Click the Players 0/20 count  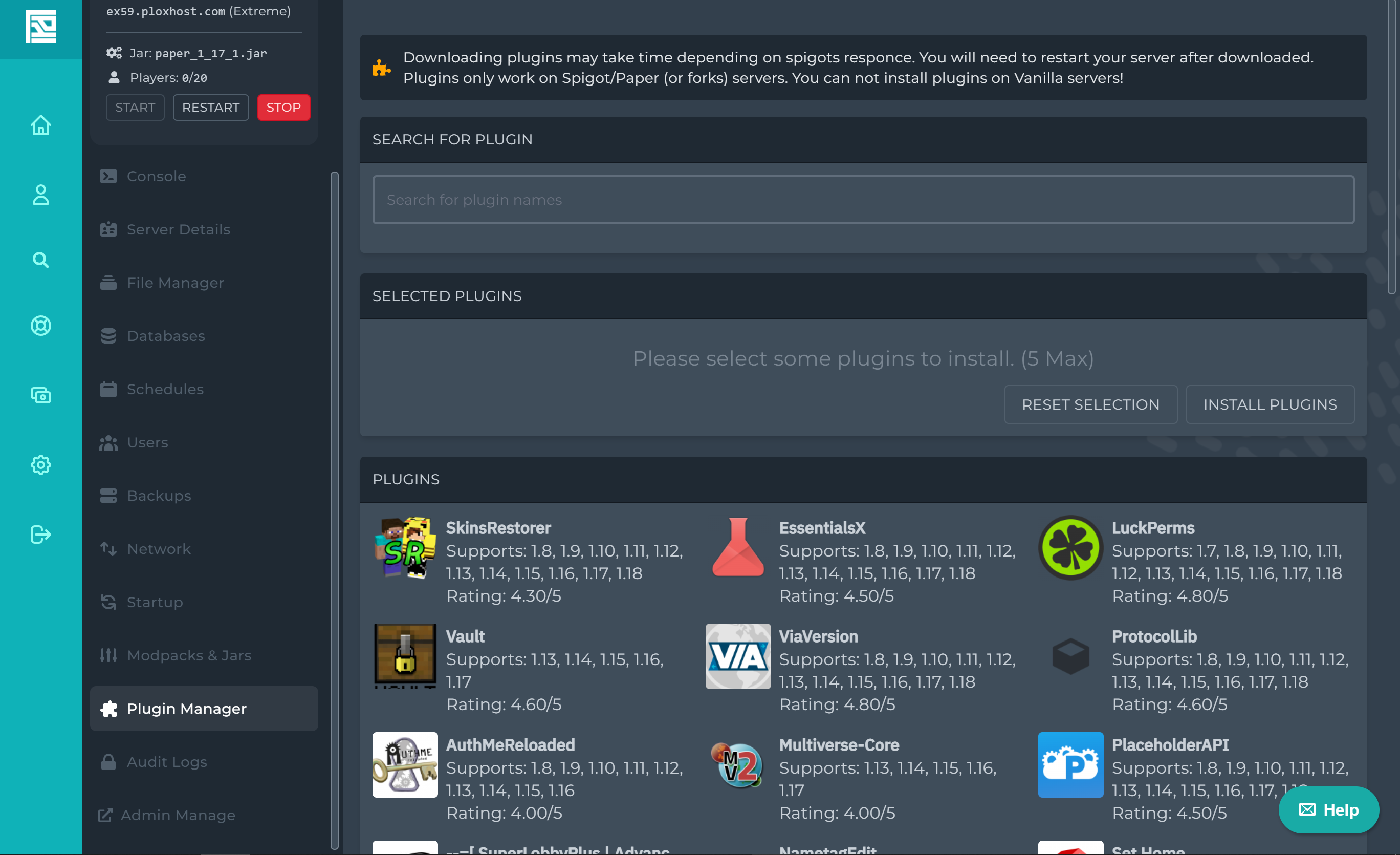coord(168,78)
